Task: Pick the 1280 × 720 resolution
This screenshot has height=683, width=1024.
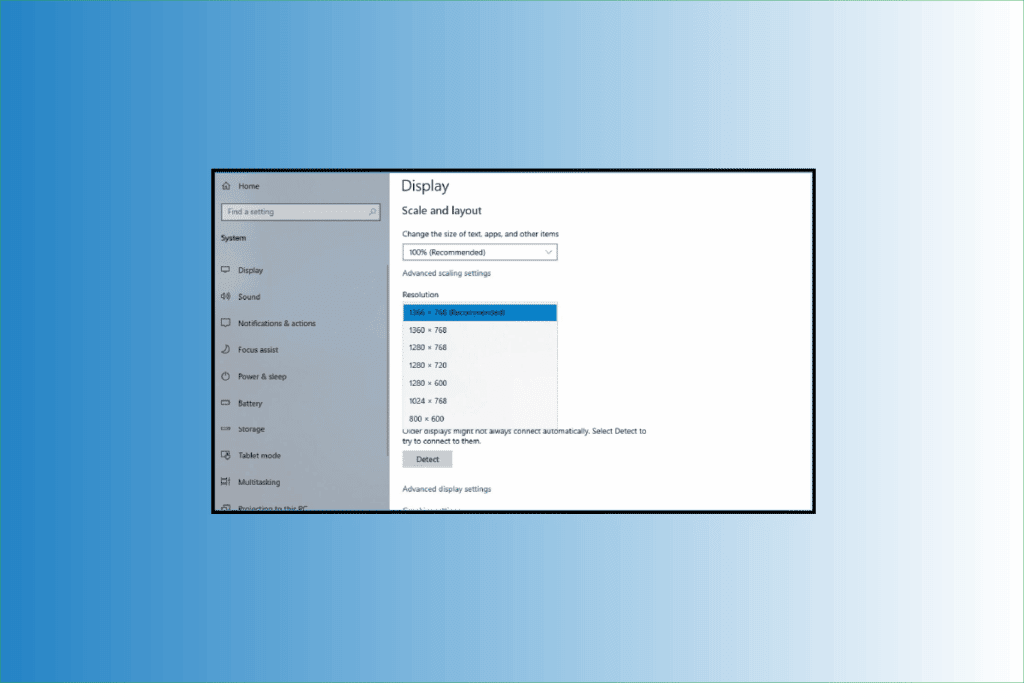Action: coord(479,365)
